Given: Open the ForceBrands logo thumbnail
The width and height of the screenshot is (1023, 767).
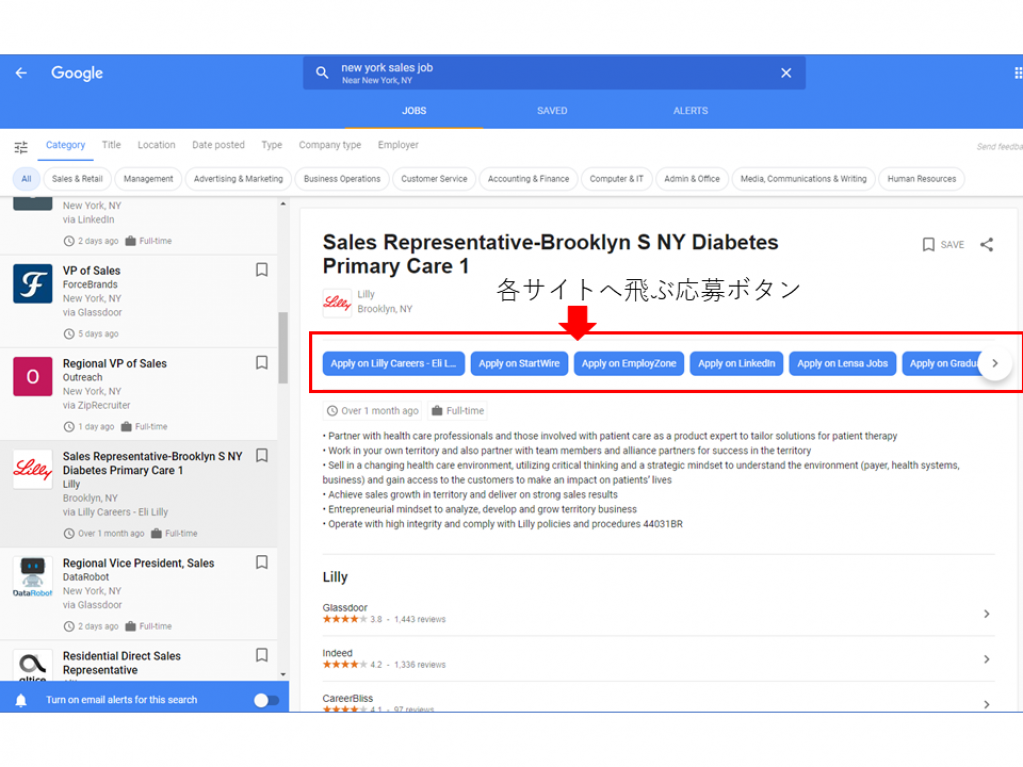Looking at the screenshot, I should 33,284.
